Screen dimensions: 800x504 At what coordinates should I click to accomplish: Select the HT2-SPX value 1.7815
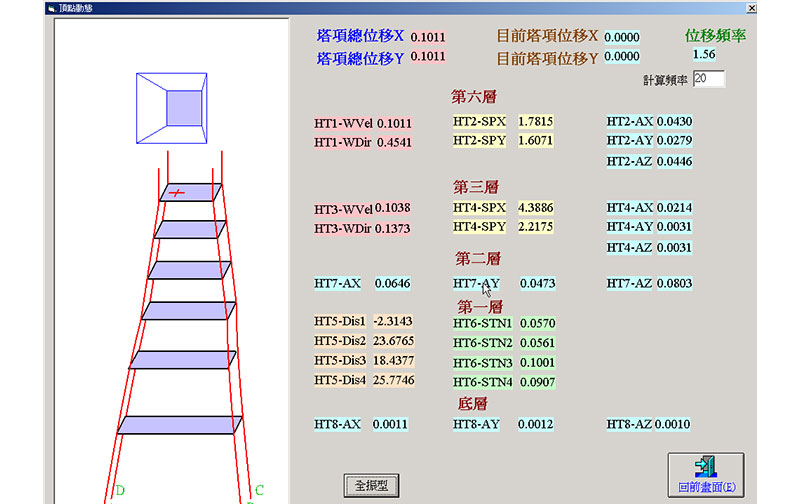(535, 122)
